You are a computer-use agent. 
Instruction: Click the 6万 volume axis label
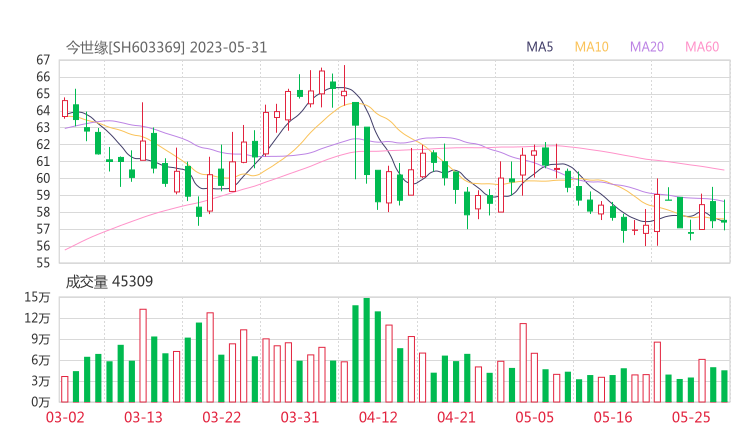(x=41, y=360)
